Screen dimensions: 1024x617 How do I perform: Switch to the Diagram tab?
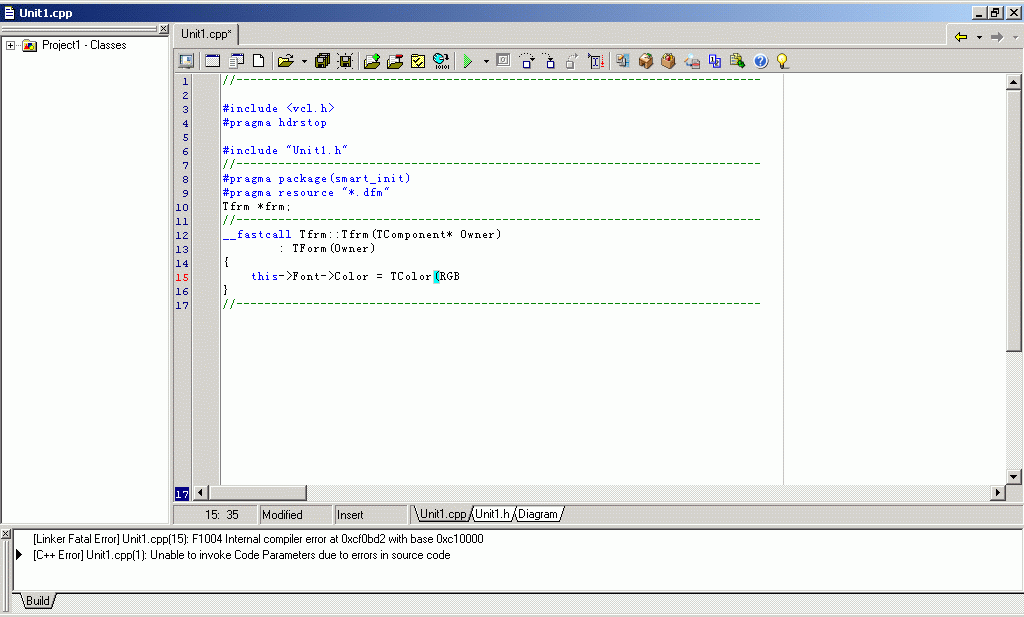click(x=538, y=514)
